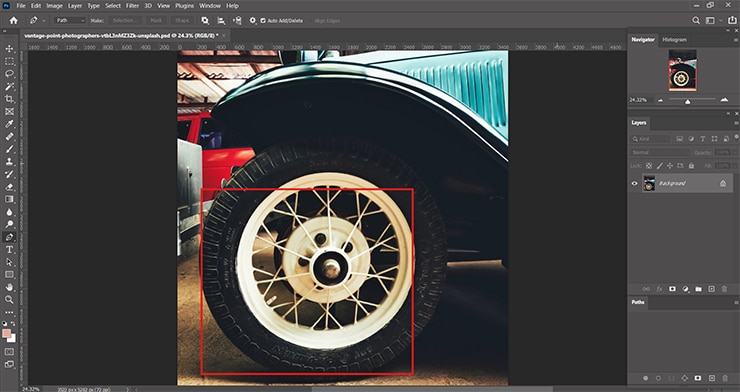Open the Plugins menu
740x392 pixels.
184,6
